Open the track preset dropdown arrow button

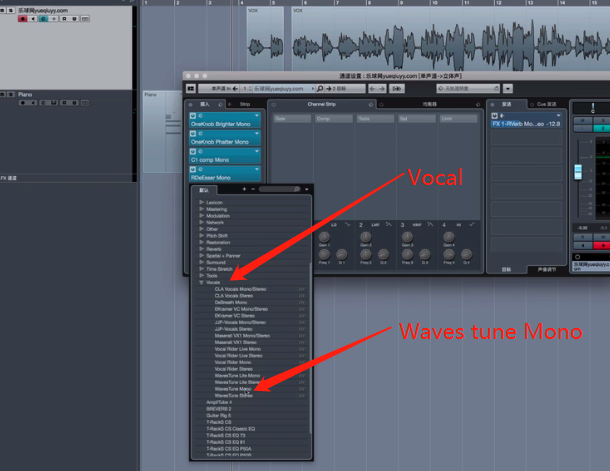508,89
